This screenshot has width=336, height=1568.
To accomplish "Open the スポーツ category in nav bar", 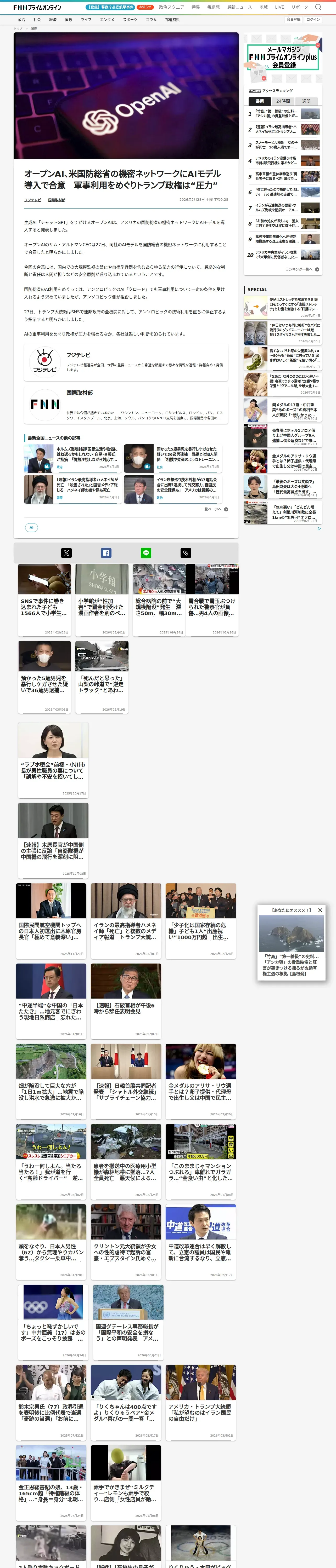I will click(130, 20).
